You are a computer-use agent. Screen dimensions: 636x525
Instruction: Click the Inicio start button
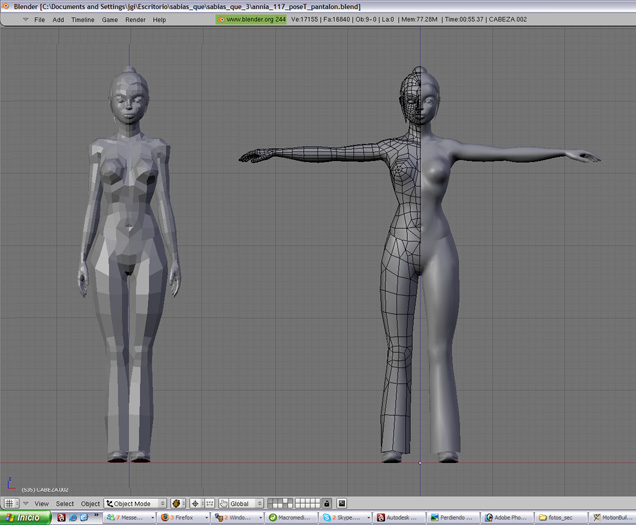point(24,518)
